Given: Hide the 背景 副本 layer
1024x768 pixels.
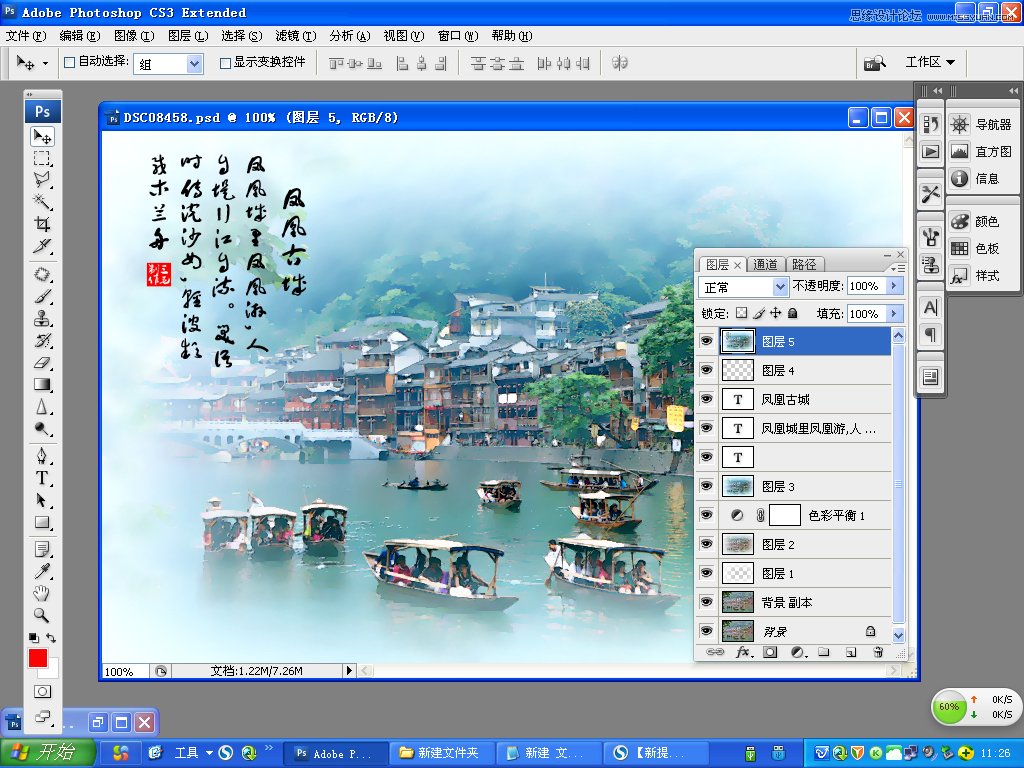Looking at the screenshot, I should point(707,601).
